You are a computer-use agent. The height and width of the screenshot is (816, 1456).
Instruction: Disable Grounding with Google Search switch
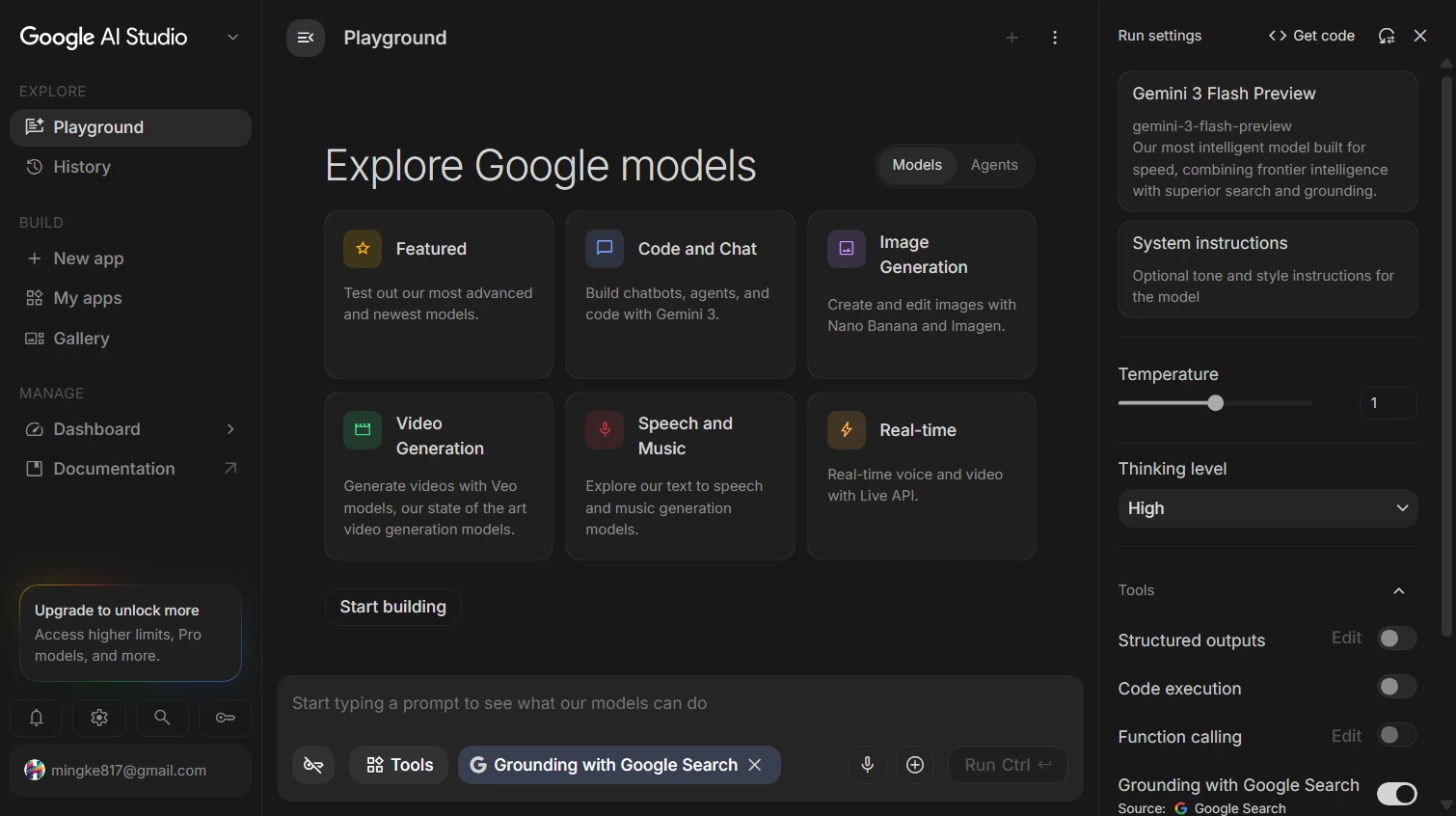tap(1396, 794)
